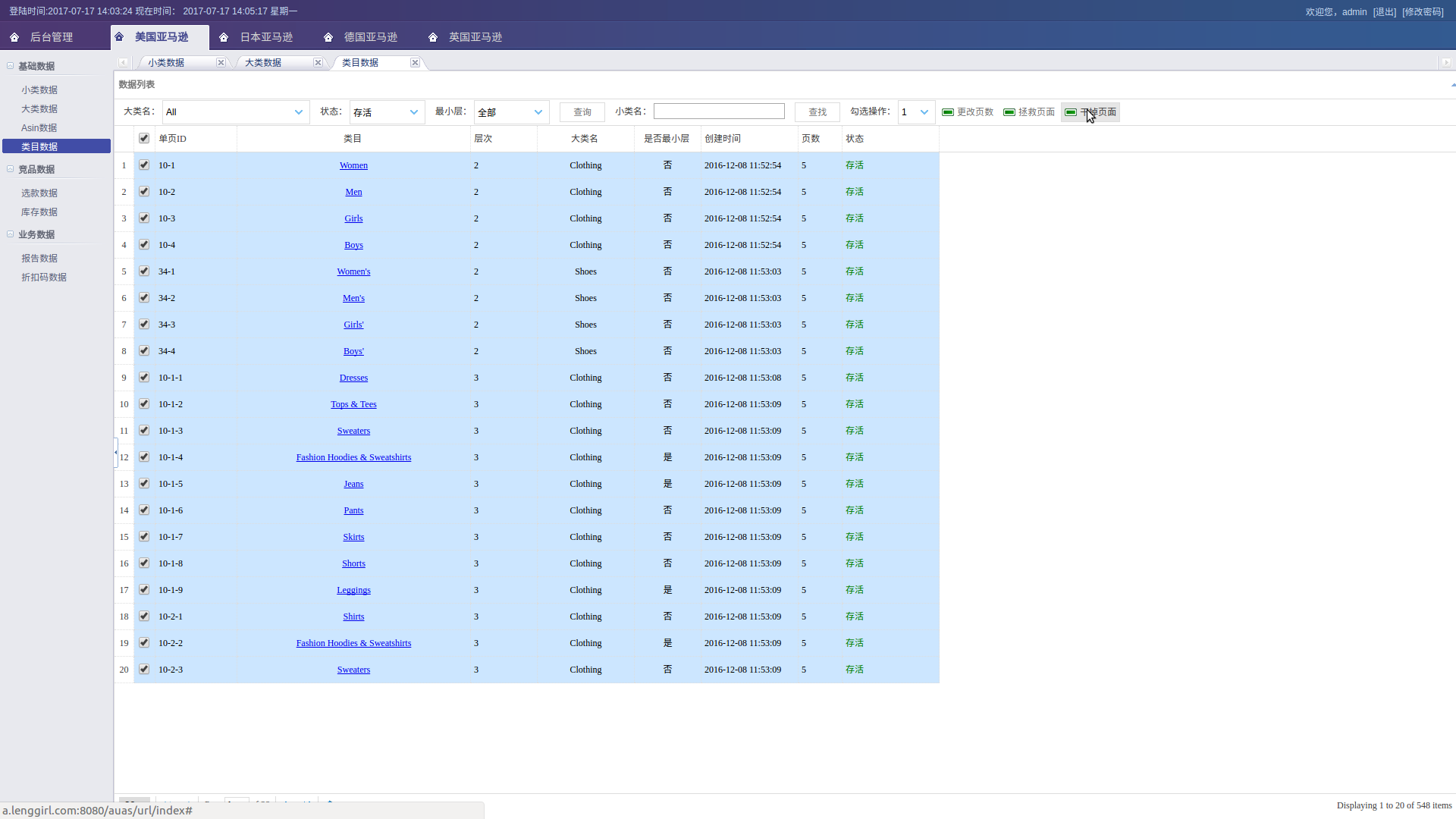Open the Fashion Hoodies & Sweatshirts link in row 12
The width and height of the screenshot is (1456, 819).
(x=353, y=457)
